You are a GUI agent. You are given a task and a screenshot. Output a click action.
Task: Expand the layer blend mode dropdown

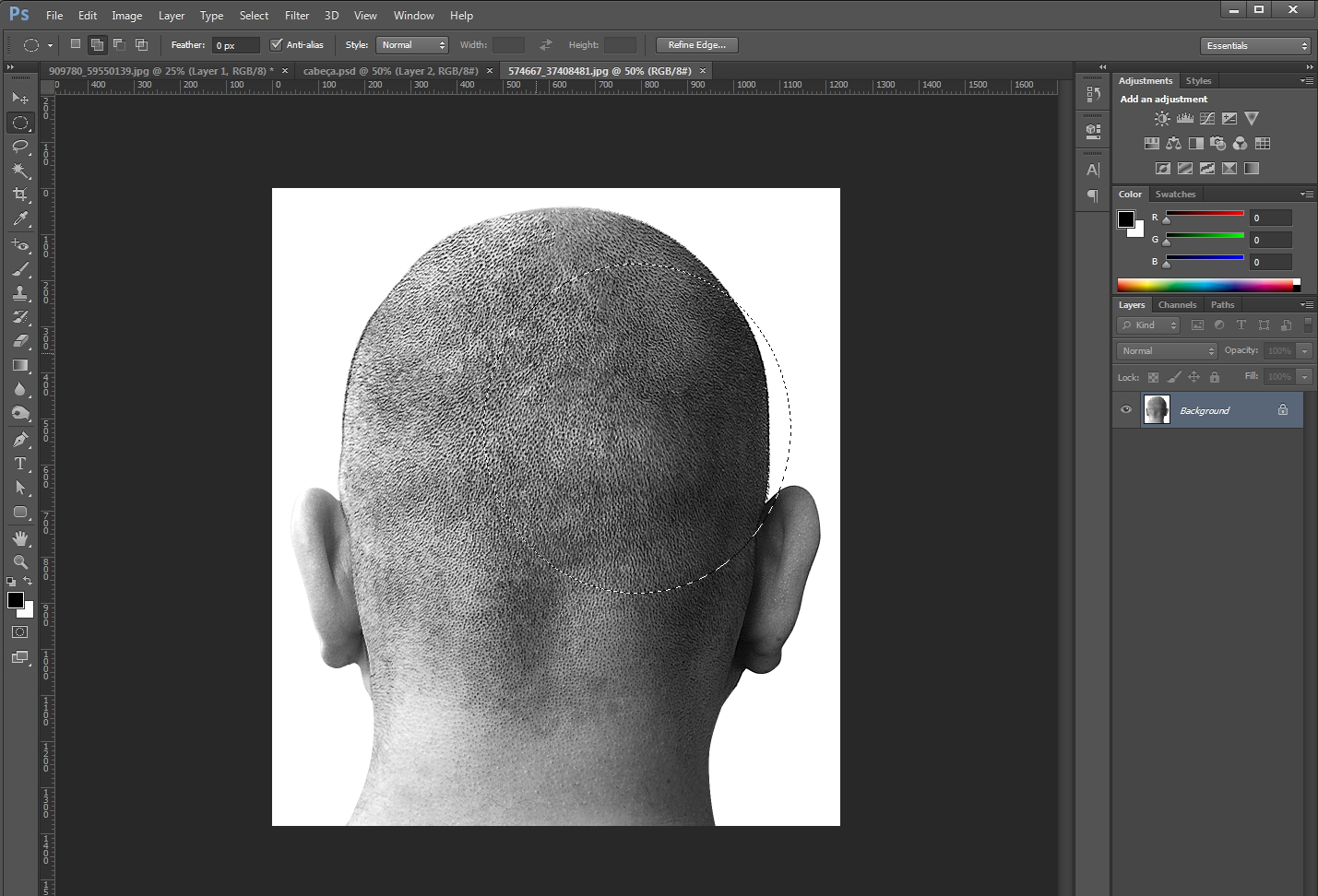click(x=1168, y=351)
